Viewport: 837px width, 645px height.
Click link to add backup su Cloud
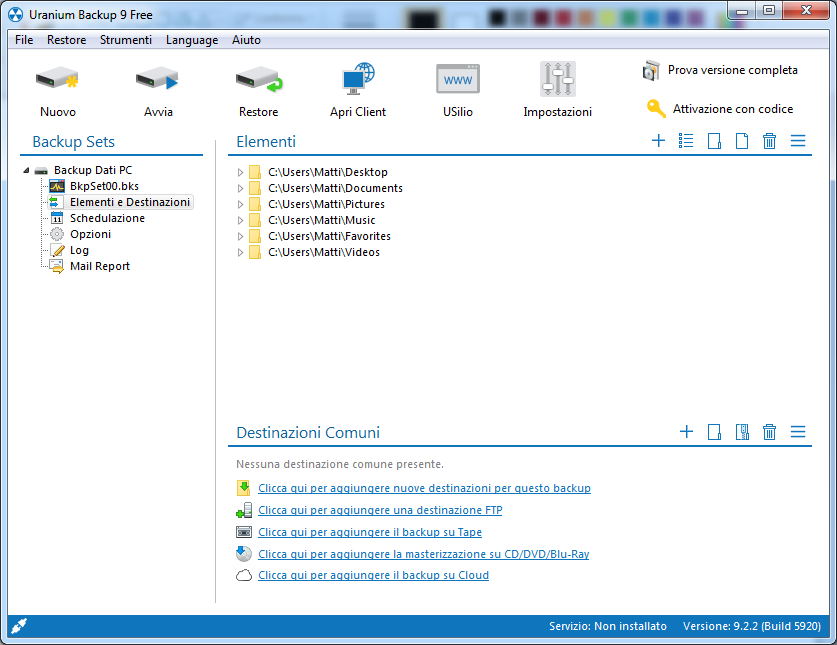pyautogui.click(x=373, y=575)
